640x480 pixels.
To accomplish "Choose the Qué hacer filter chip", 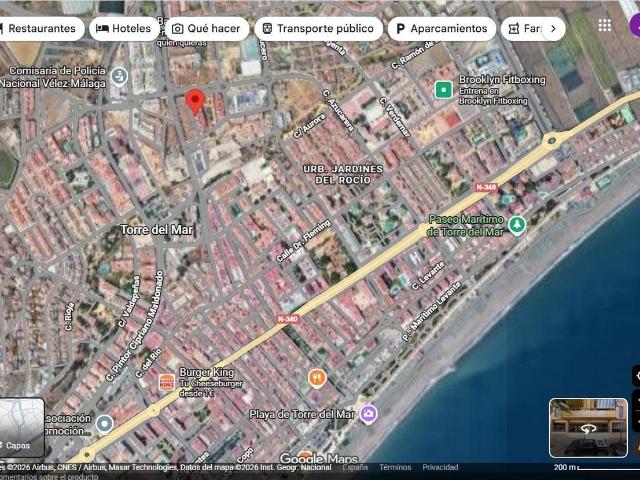I will (x=207, y=29).
